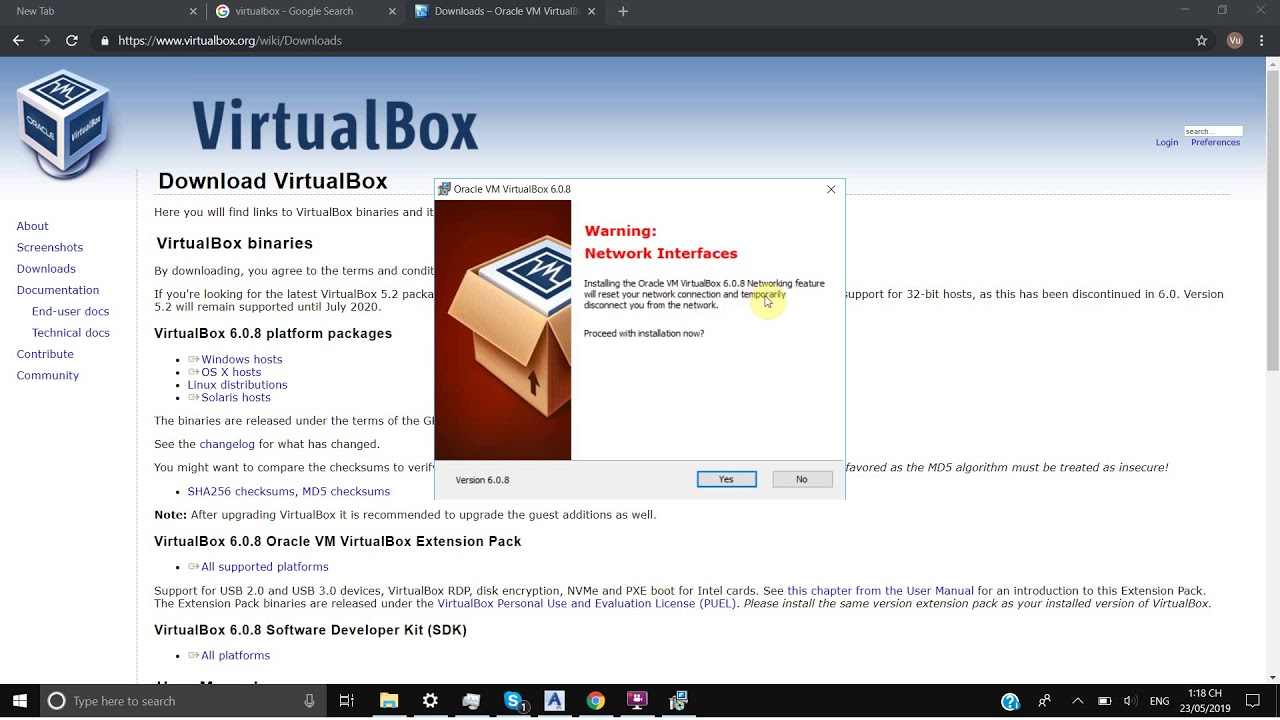Screen dimensions: 1280x720
Task: Click the address bar URL field
Action: (640, 40)
